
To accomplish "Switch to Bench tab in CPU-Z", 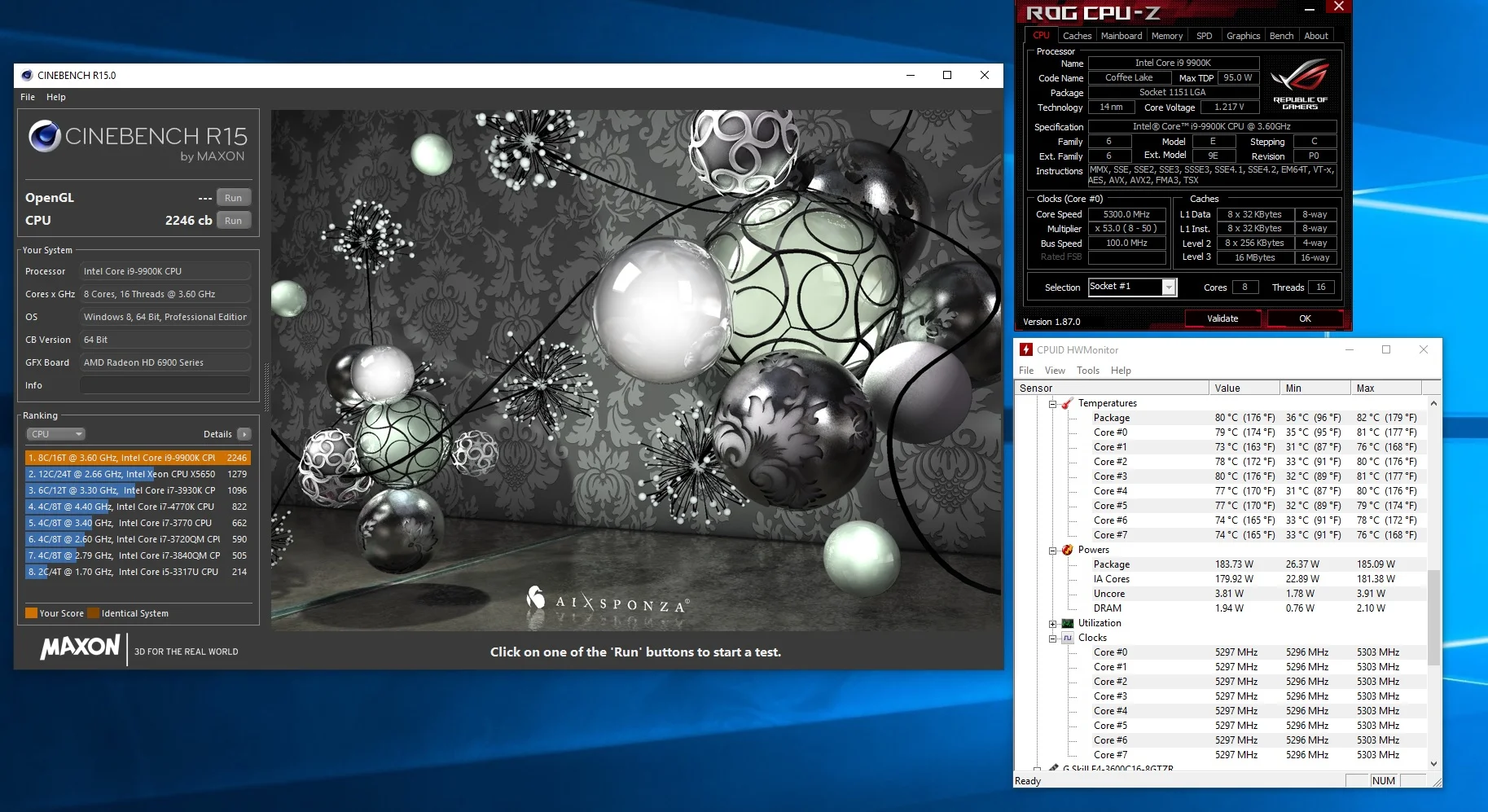I will (1281, 36).
